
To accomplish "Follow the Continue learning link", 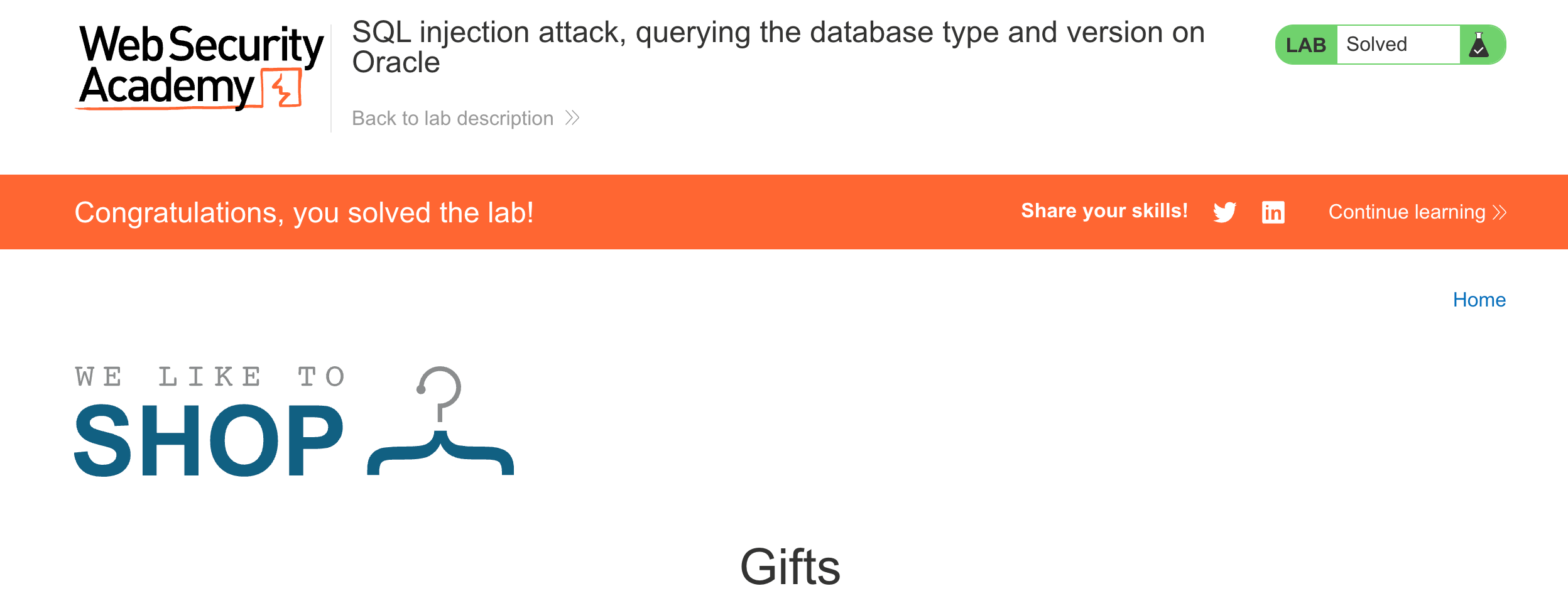I will click(1407, 212).
